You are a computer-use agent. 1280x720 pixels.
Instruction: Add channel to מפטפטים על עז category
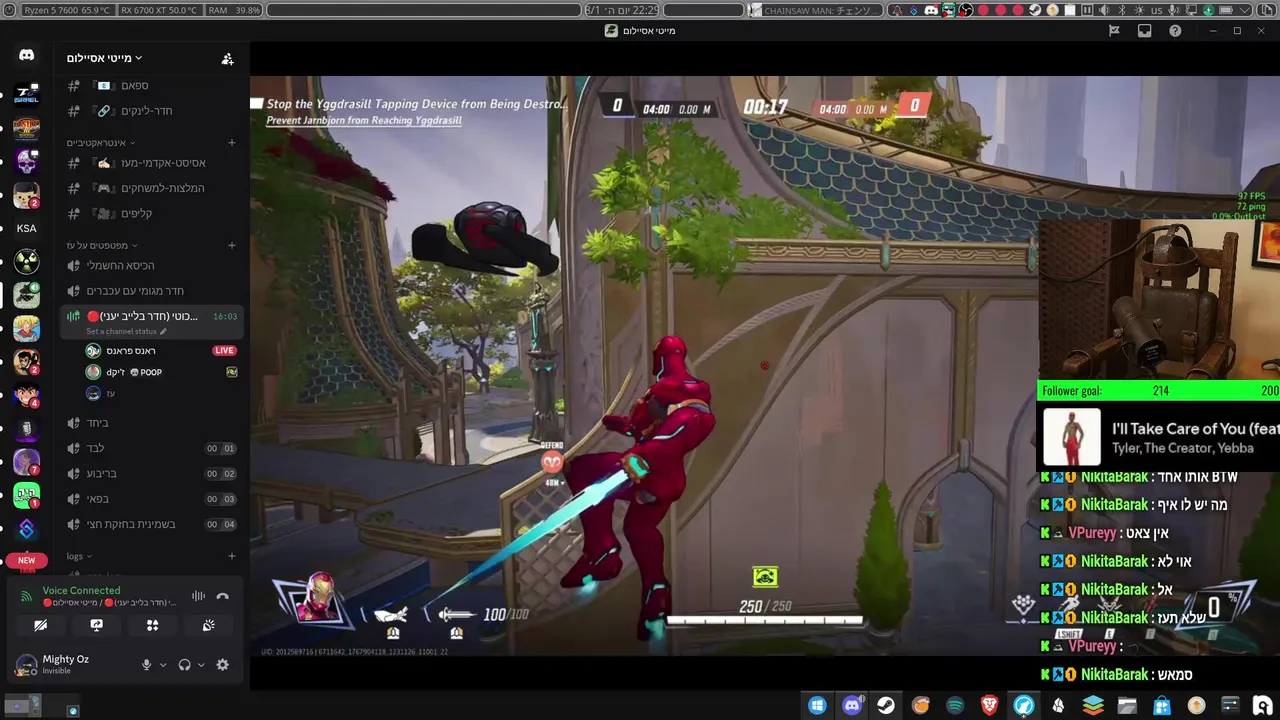232,245
